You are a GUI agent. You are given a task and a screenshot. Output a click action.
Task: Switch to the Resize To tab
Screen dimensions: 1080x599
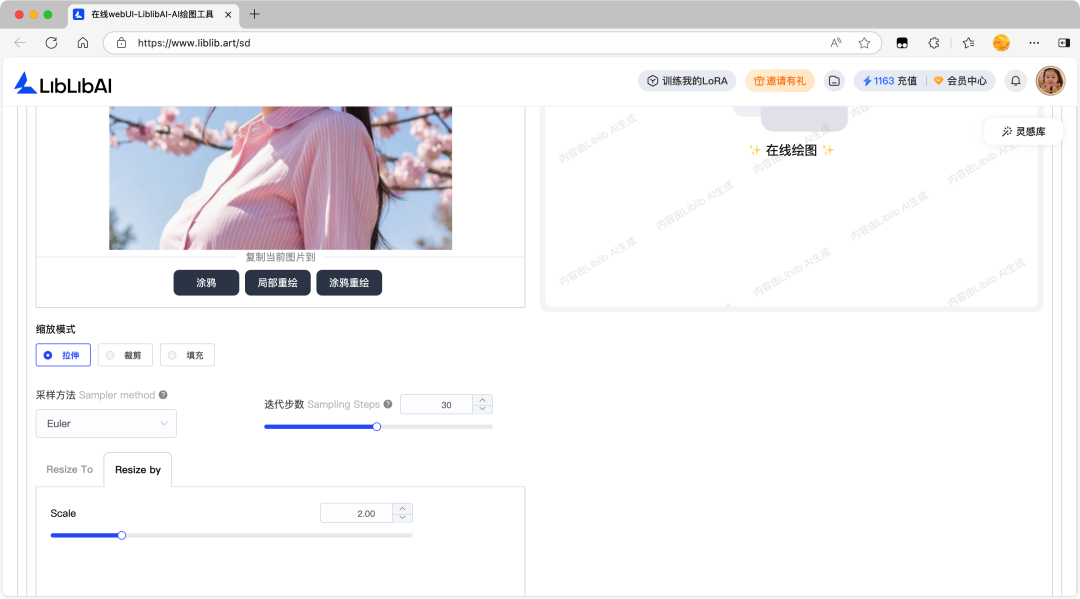click(x=70, y=470)
